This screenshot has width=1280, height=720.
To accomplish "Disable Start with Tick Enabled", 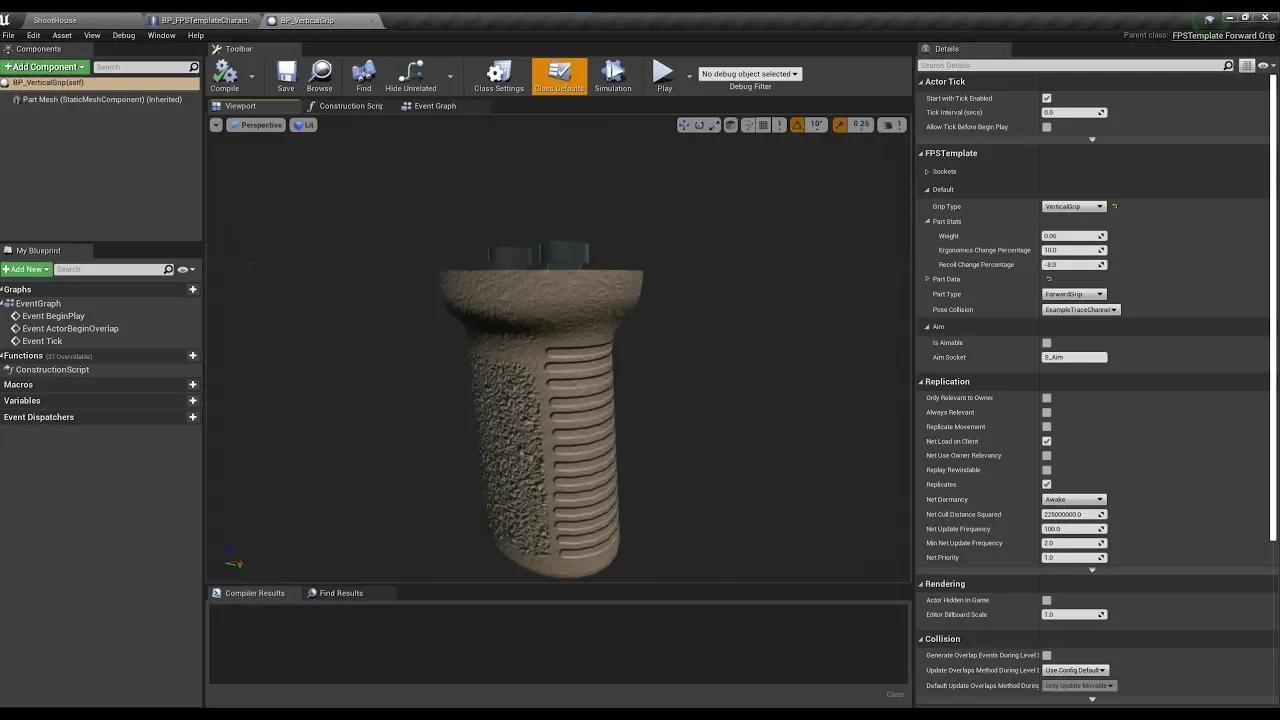I will point(1046,97).
